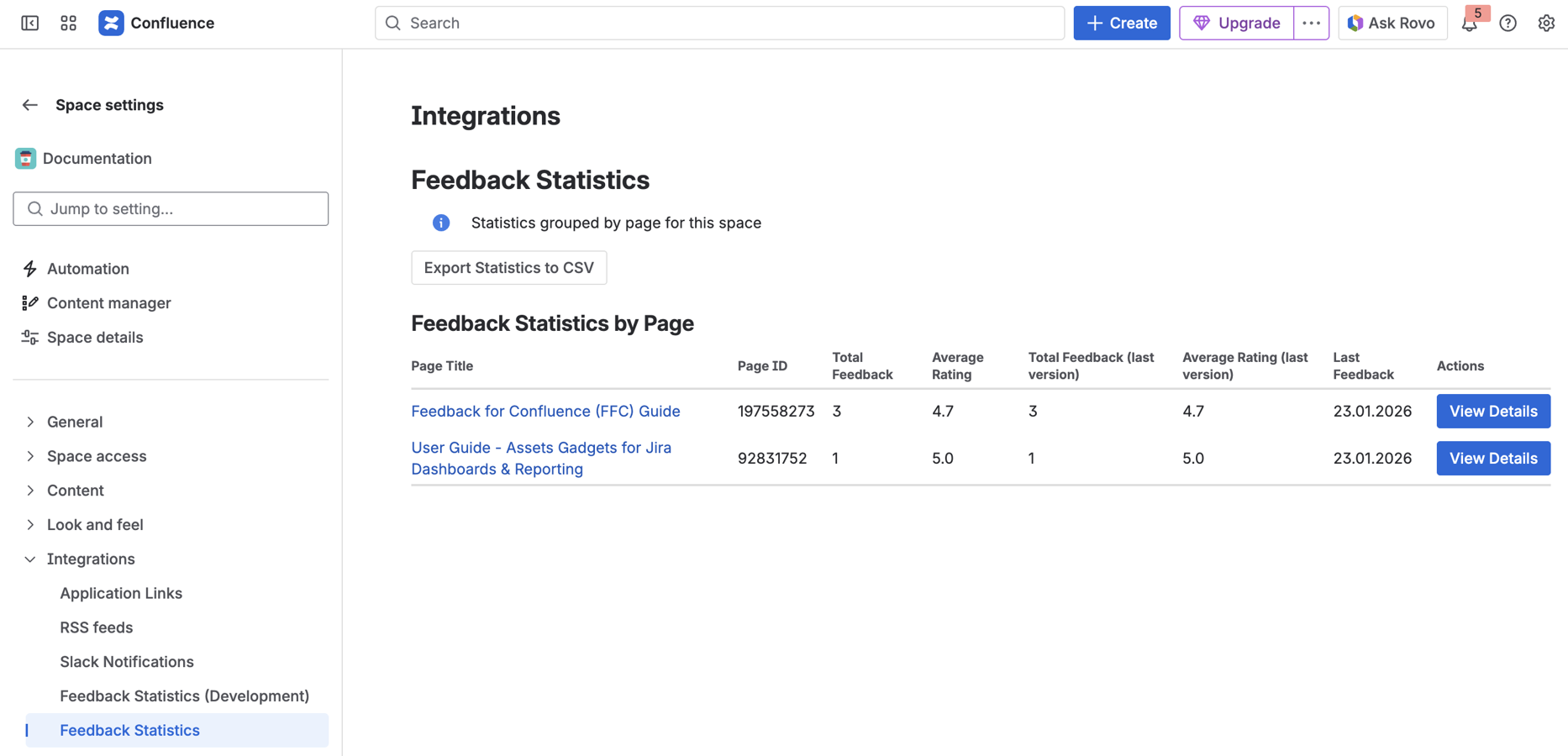Click the back arrow to leave Space settings
This screenshot has width=1568, height=756.
[29, 104]
